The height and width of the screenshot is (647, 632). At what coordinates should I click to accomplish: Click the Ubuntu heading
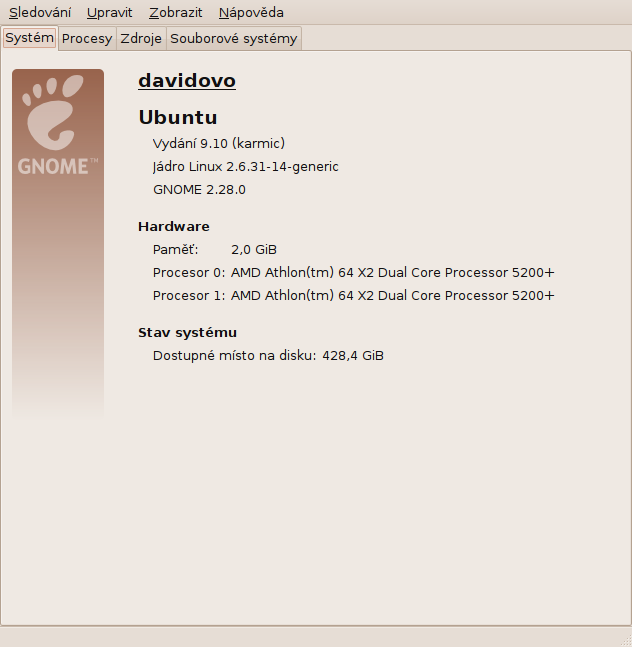[178, 117]
